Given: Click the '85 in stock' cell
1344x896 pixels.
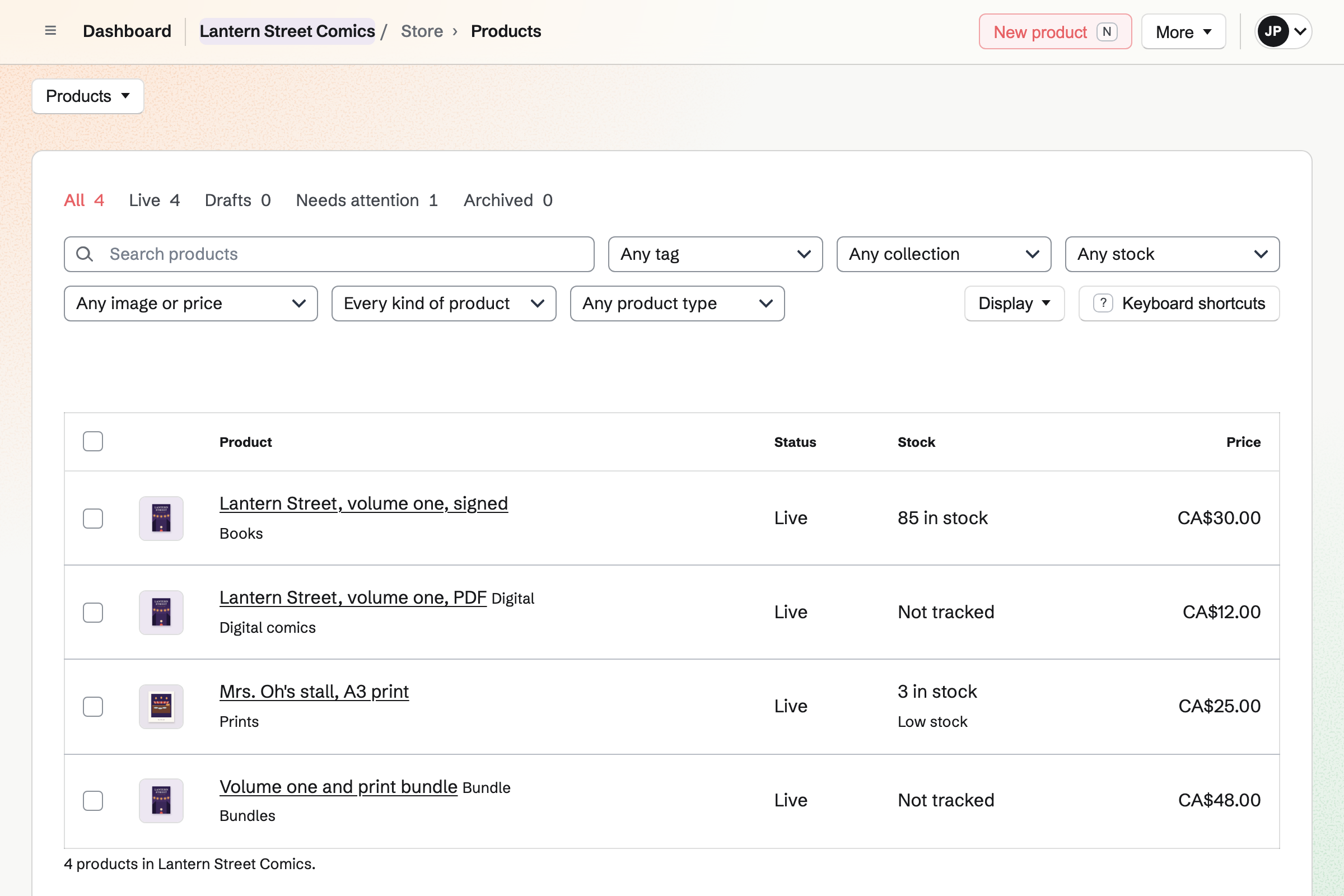Looking at the screenshot, I should [x=943, y=519].
